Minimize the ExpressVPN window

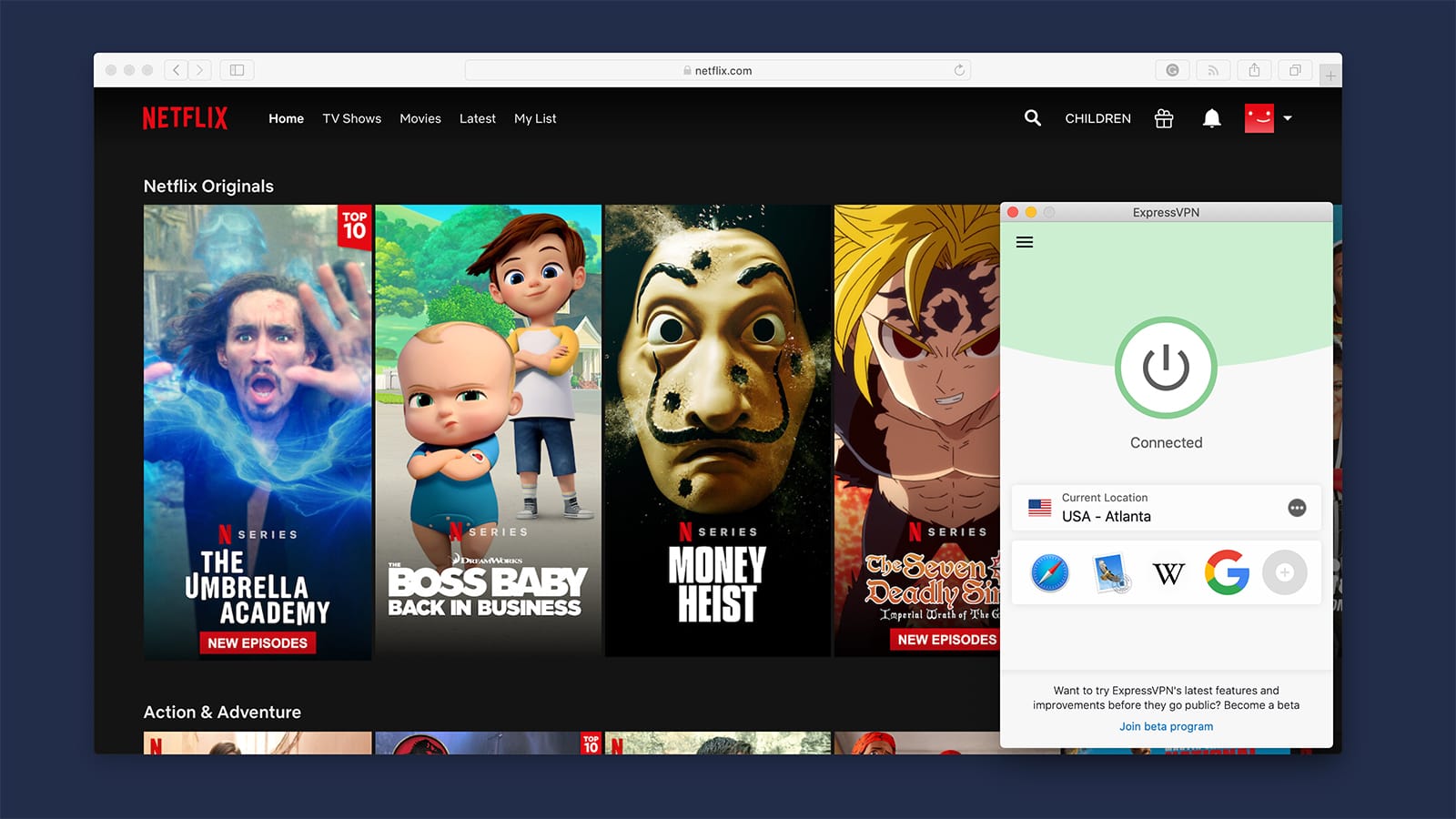(1031, 212)
